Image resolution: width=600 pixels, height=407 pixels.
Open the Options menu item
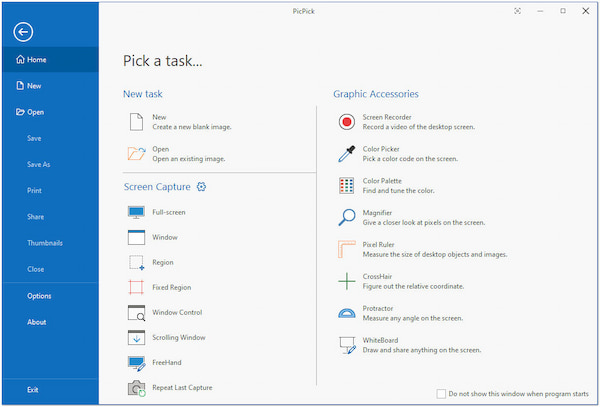tap(39, 296)
